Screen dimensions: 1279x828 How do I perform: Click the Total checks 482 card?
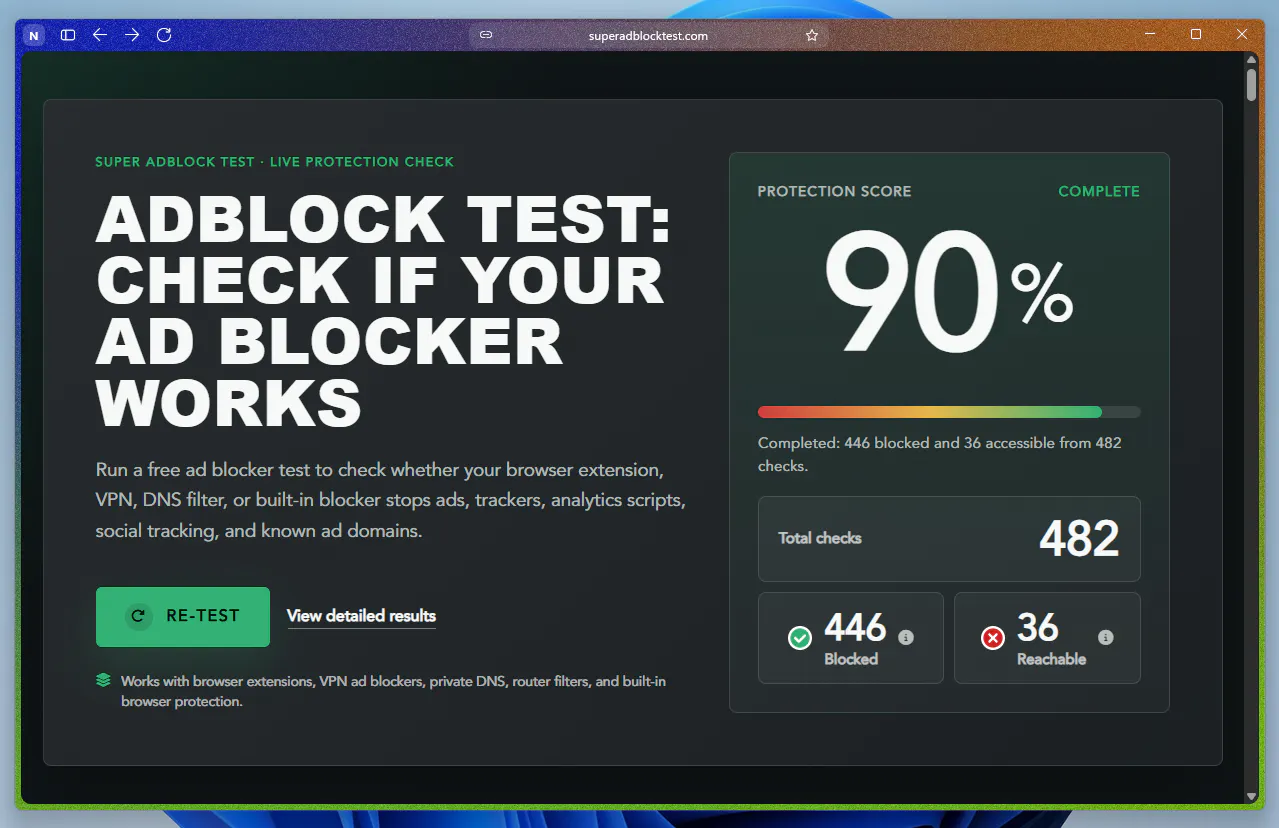[949, 539]
